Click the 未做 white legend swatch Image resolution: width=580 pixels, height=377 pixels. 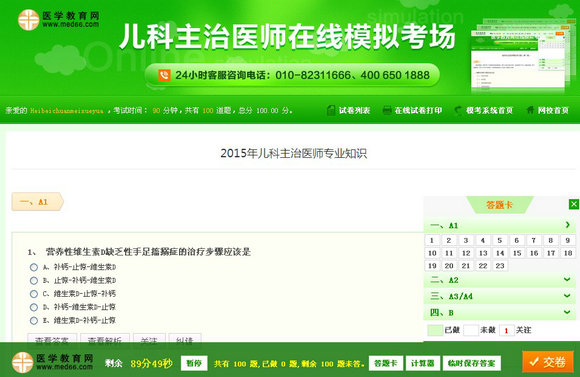coord(471,330)
